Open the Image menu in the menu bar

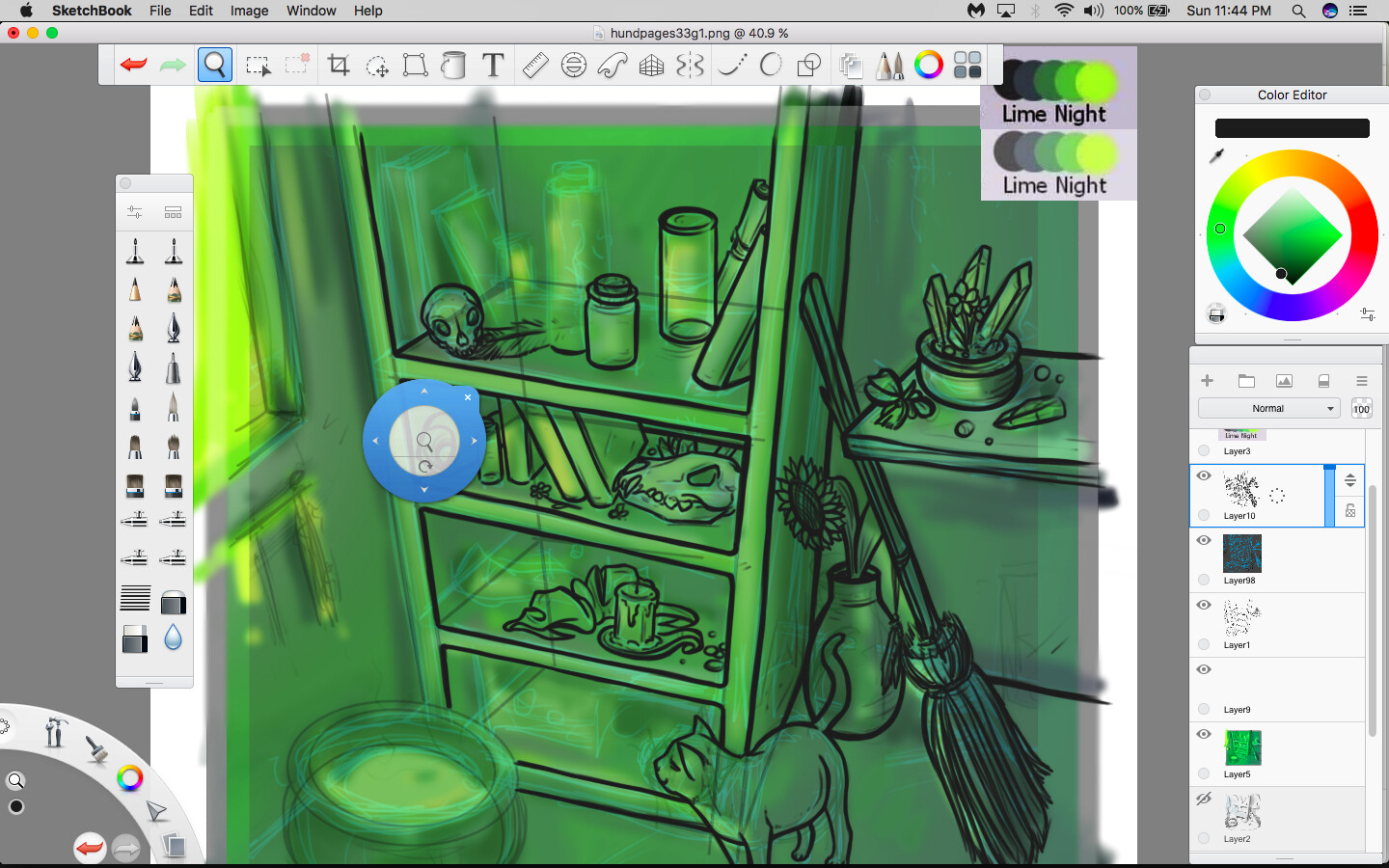coord(249,11)
